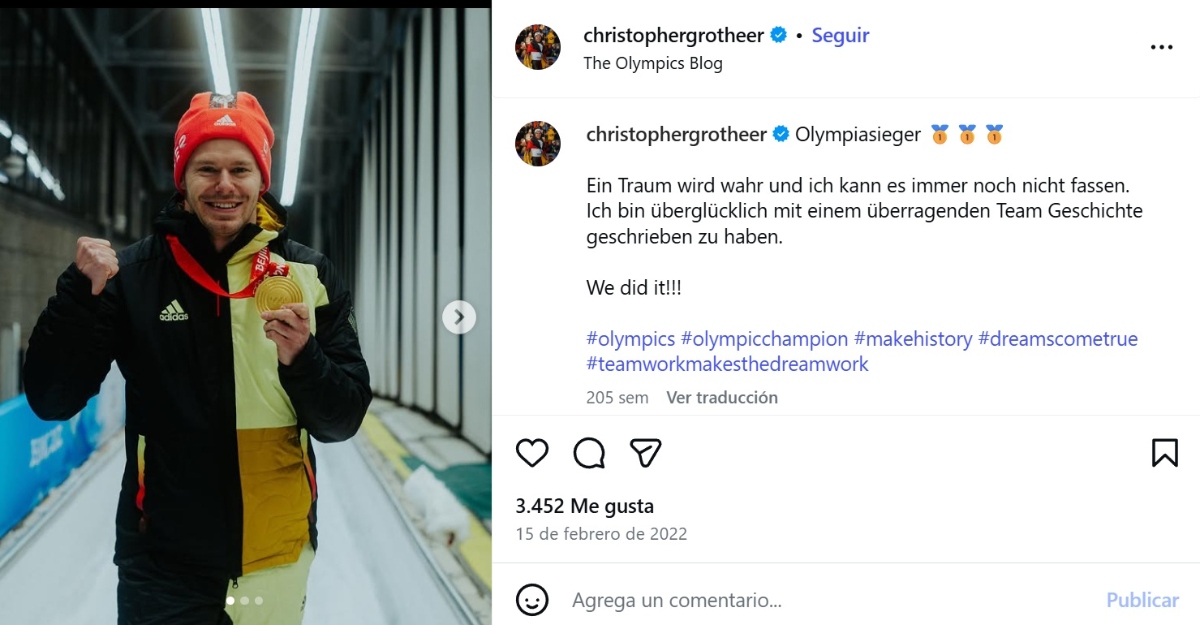
Task: Translate caption with Ver traducción
Action: pos(722,397)
